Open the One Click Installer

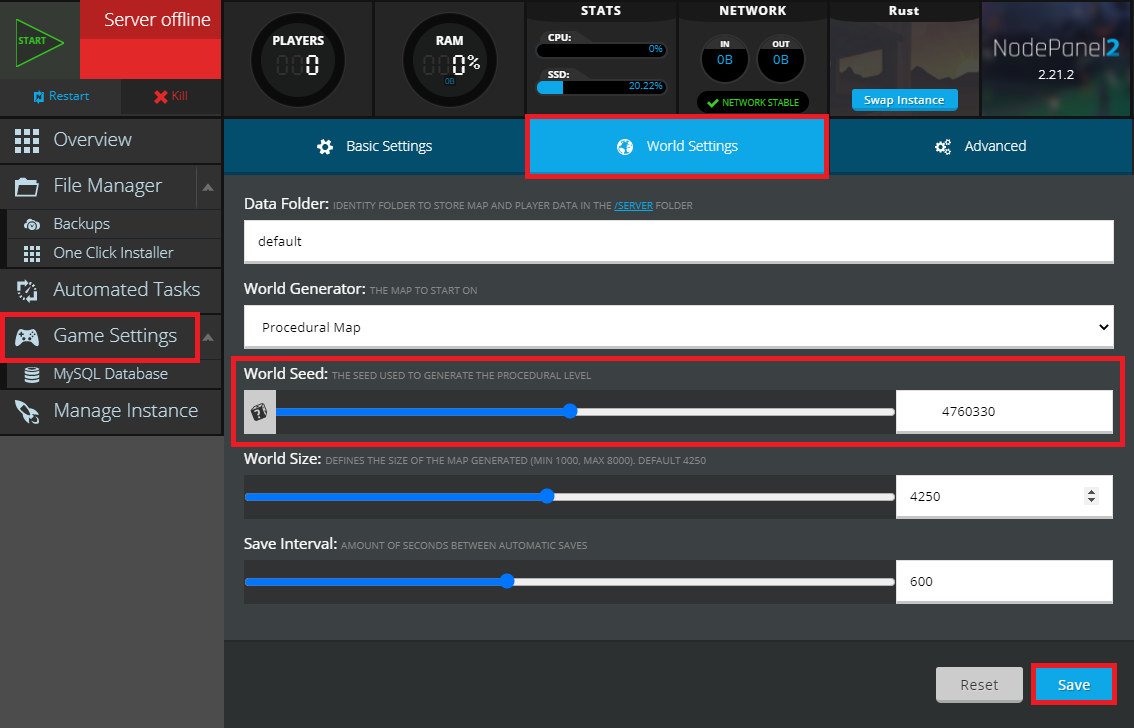click(x=113, y=253)
